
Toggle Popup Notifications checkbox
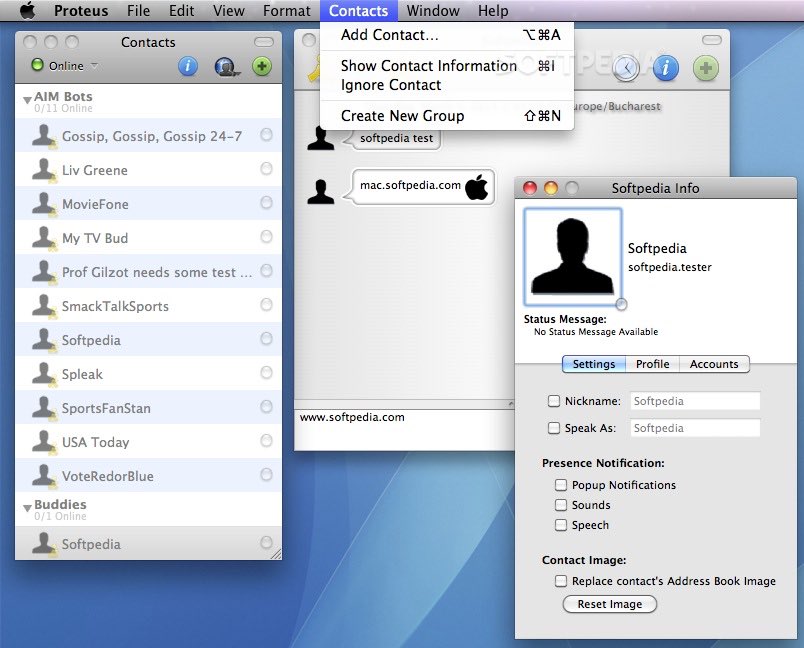pos(561,484)
